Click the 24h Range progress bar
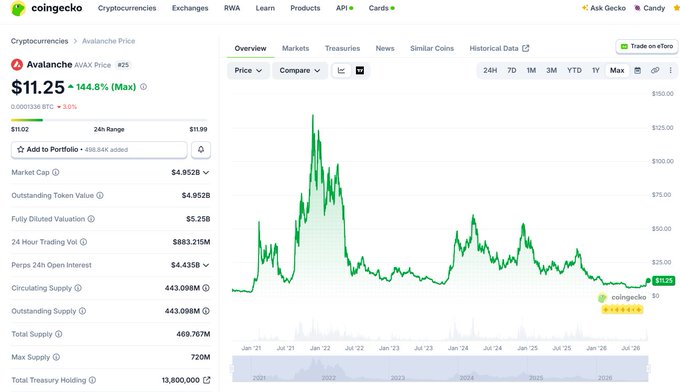680x392 pixels. pyautogui.click(x=109, y=120)
